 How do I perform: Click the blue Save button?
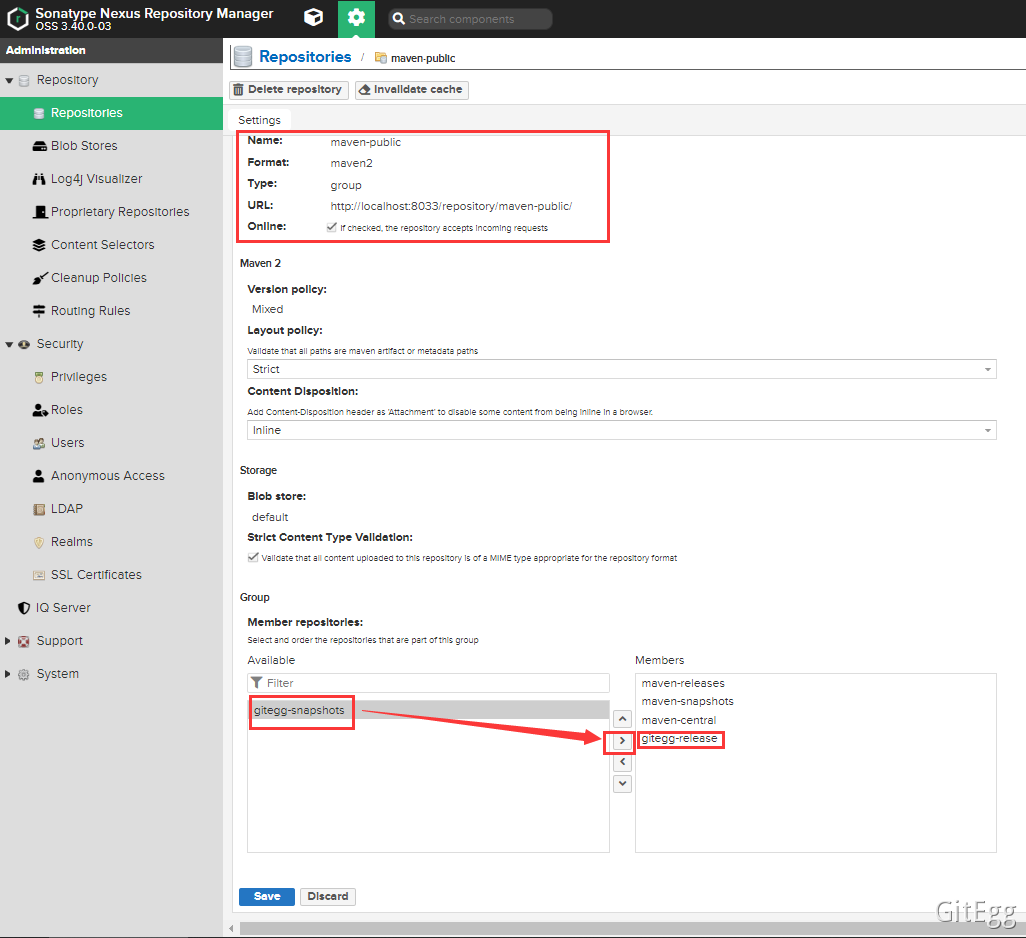click(267, 896)
